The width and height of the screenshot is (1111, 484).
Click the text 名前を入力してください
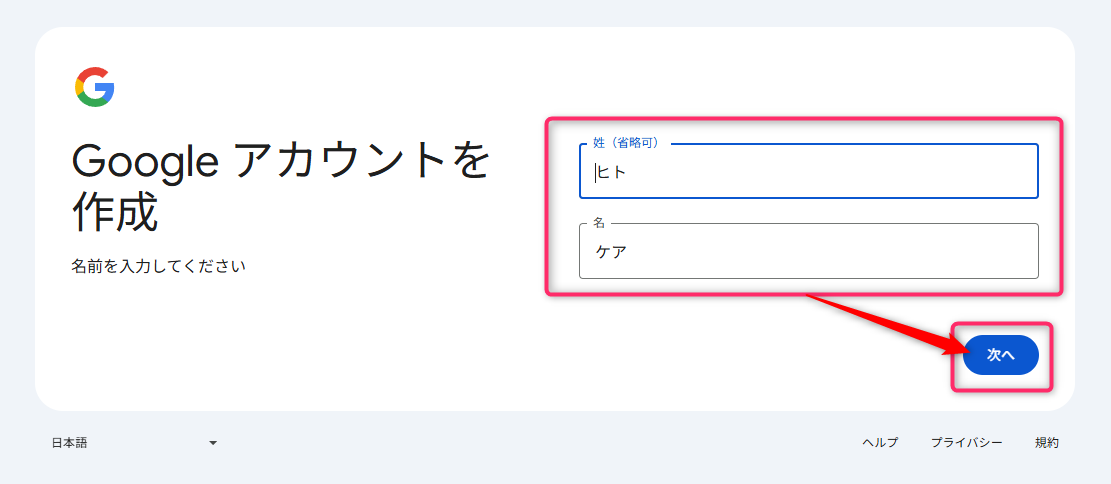pyautogui.click(x=158, y=266)
